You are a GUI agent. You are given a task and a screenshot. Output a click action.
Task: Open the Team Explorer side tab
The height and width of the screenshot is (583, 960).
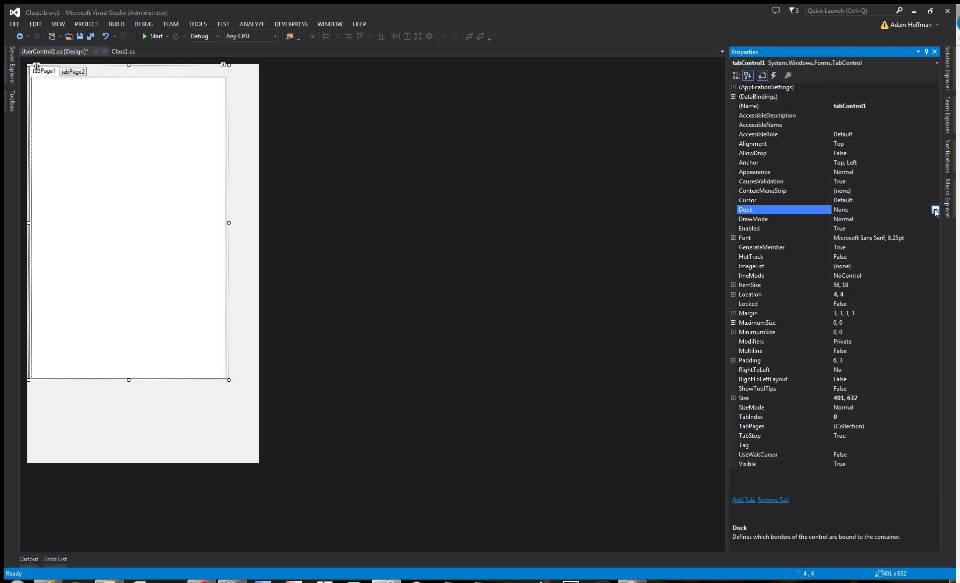947,115
